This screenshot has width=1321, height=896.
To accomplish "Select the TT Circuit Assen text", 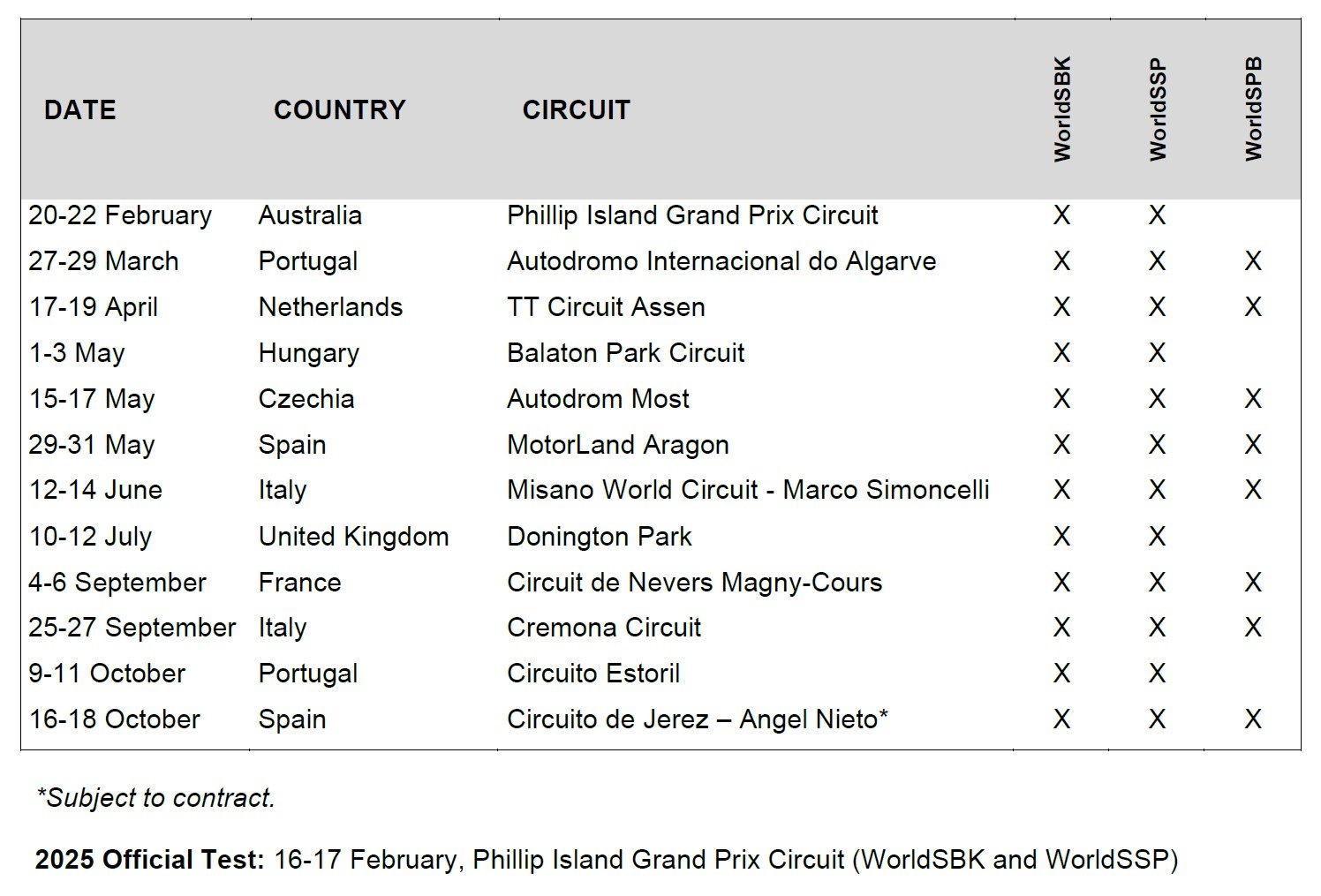I will [x=606, y=307].
